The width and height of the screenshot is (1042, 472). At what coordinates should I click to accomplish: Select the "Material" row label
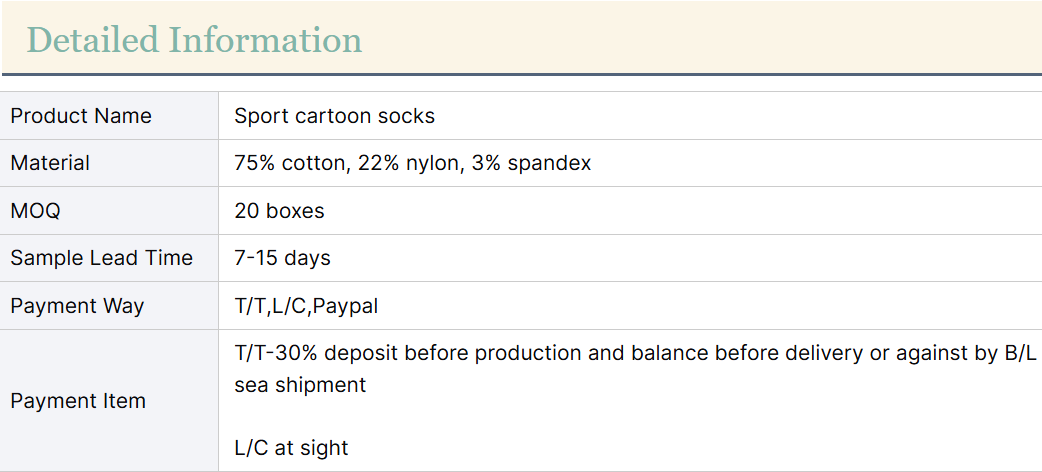(x=50, y=163)
